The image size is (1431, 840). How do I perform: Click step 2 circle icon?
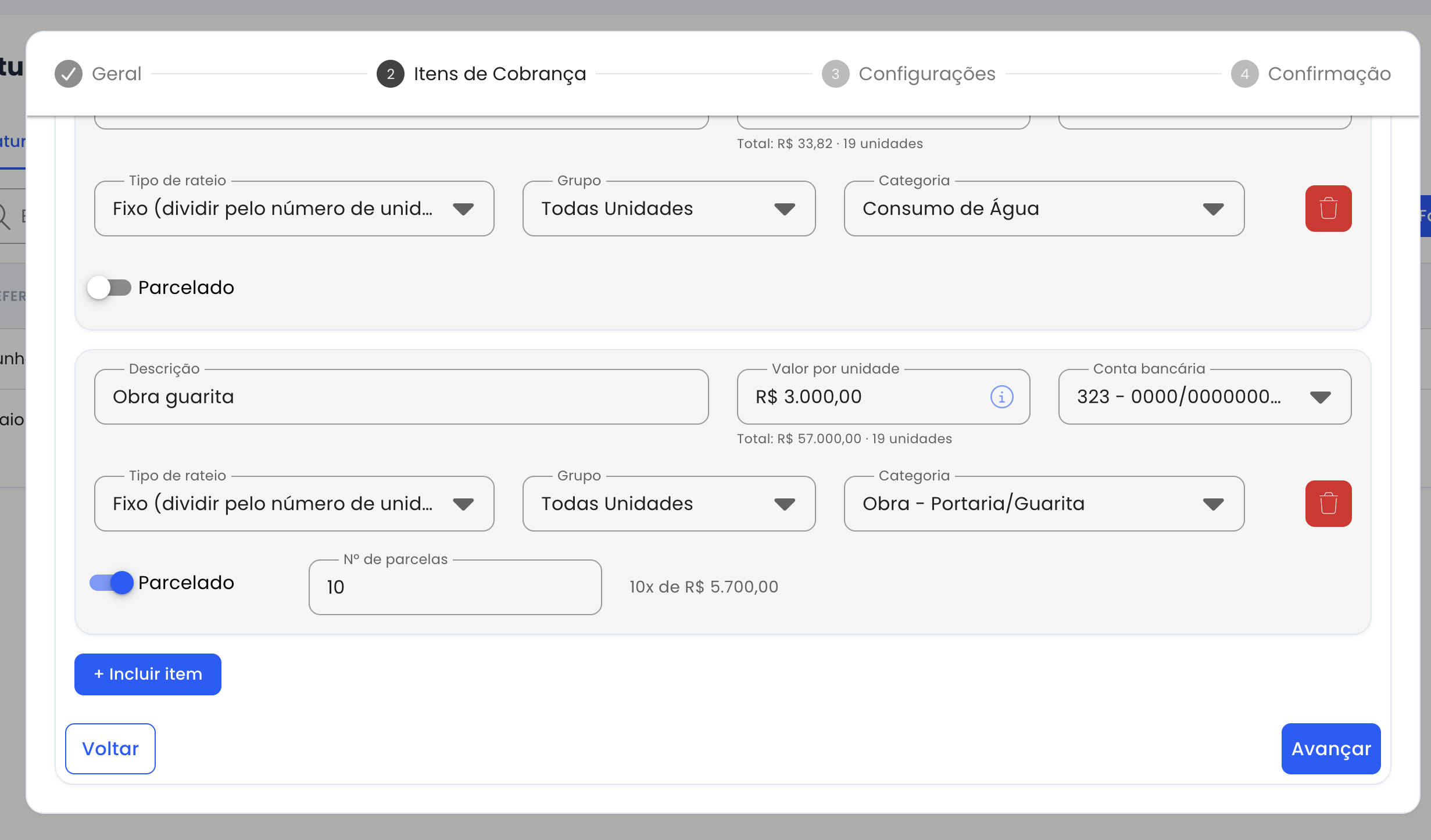391,74
